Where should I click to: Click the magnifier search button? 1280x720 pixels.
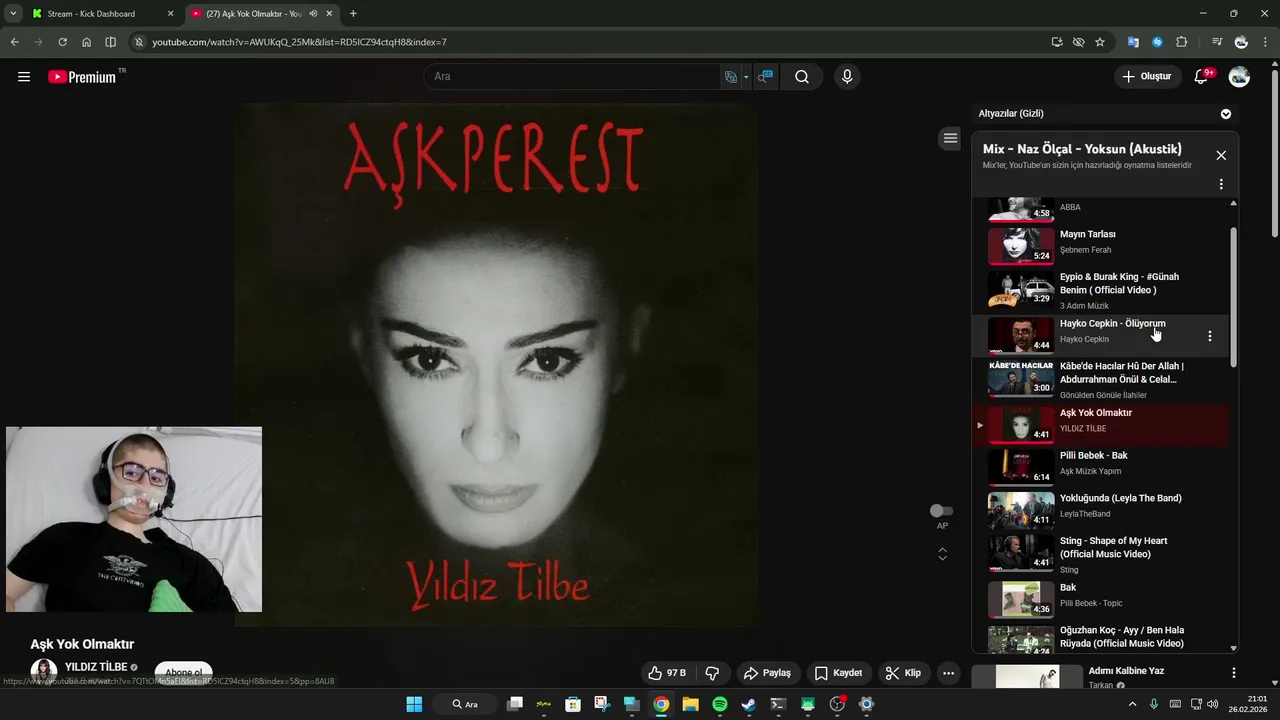pyautogui.click(x=802, y=77)
